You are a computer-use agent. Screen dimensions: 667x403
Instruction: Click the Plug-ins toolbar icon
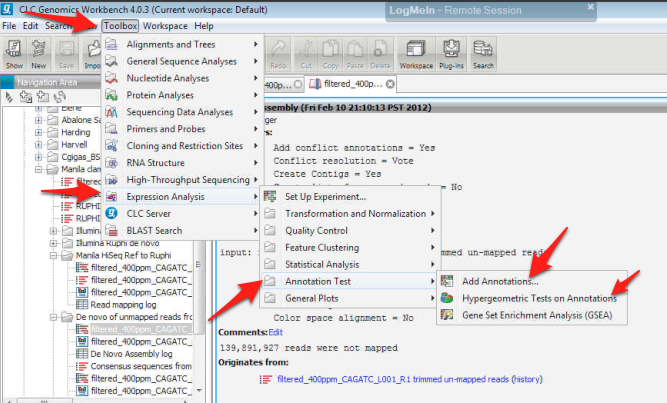tap(451, 51)
